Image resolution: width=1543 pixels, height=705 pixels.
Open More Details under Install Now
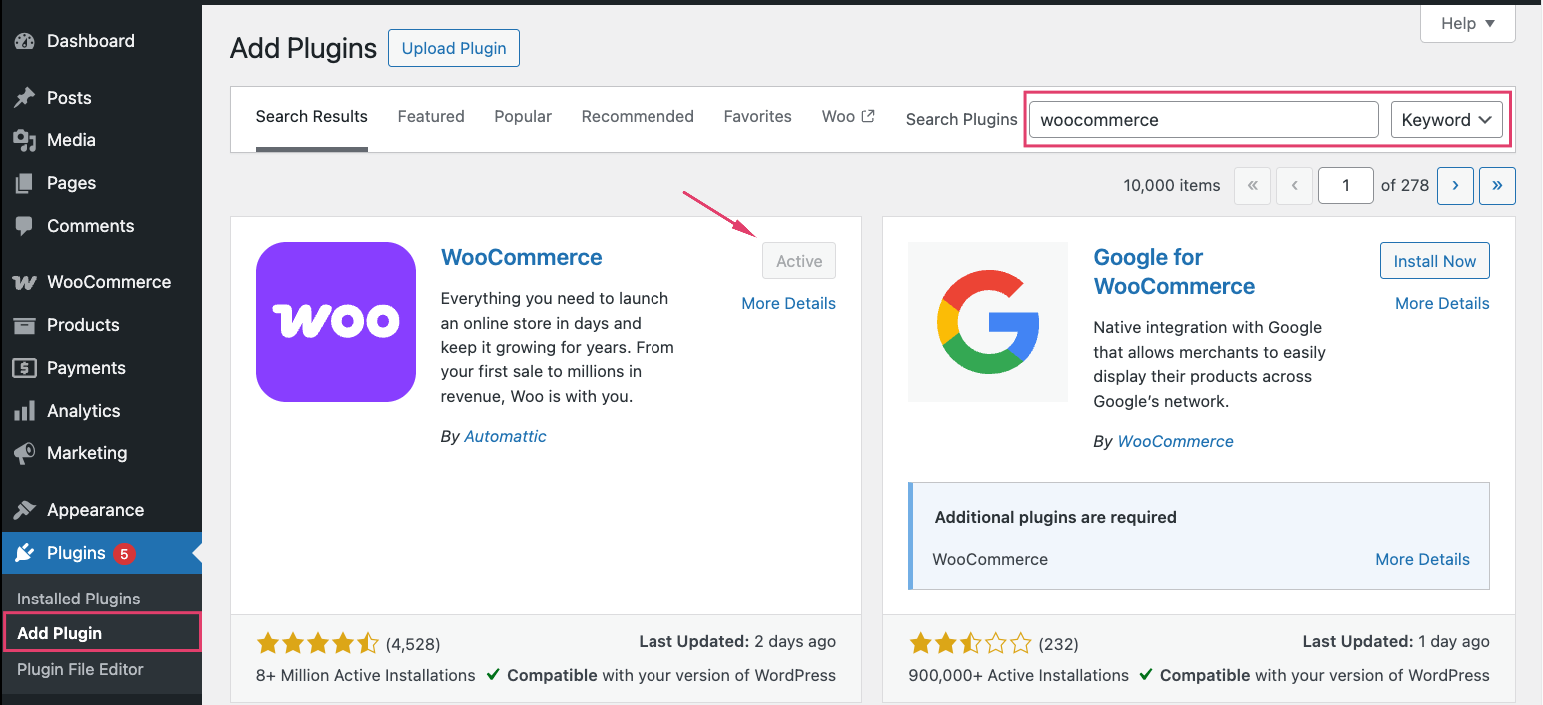(1442, 304)
